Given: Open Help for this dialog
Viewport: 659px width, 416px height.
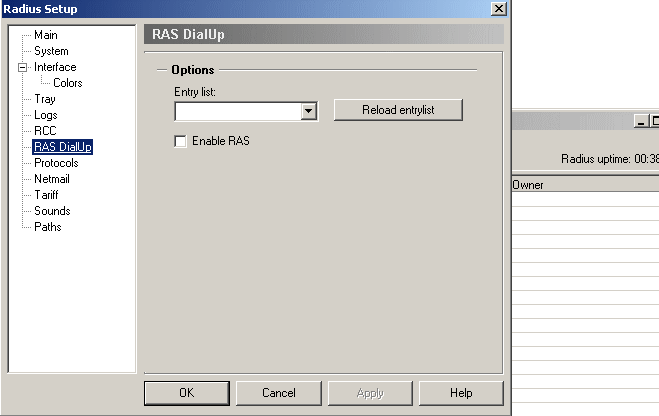Looking at the screenshot, I should pyautogui.click(x=461, y=393).
